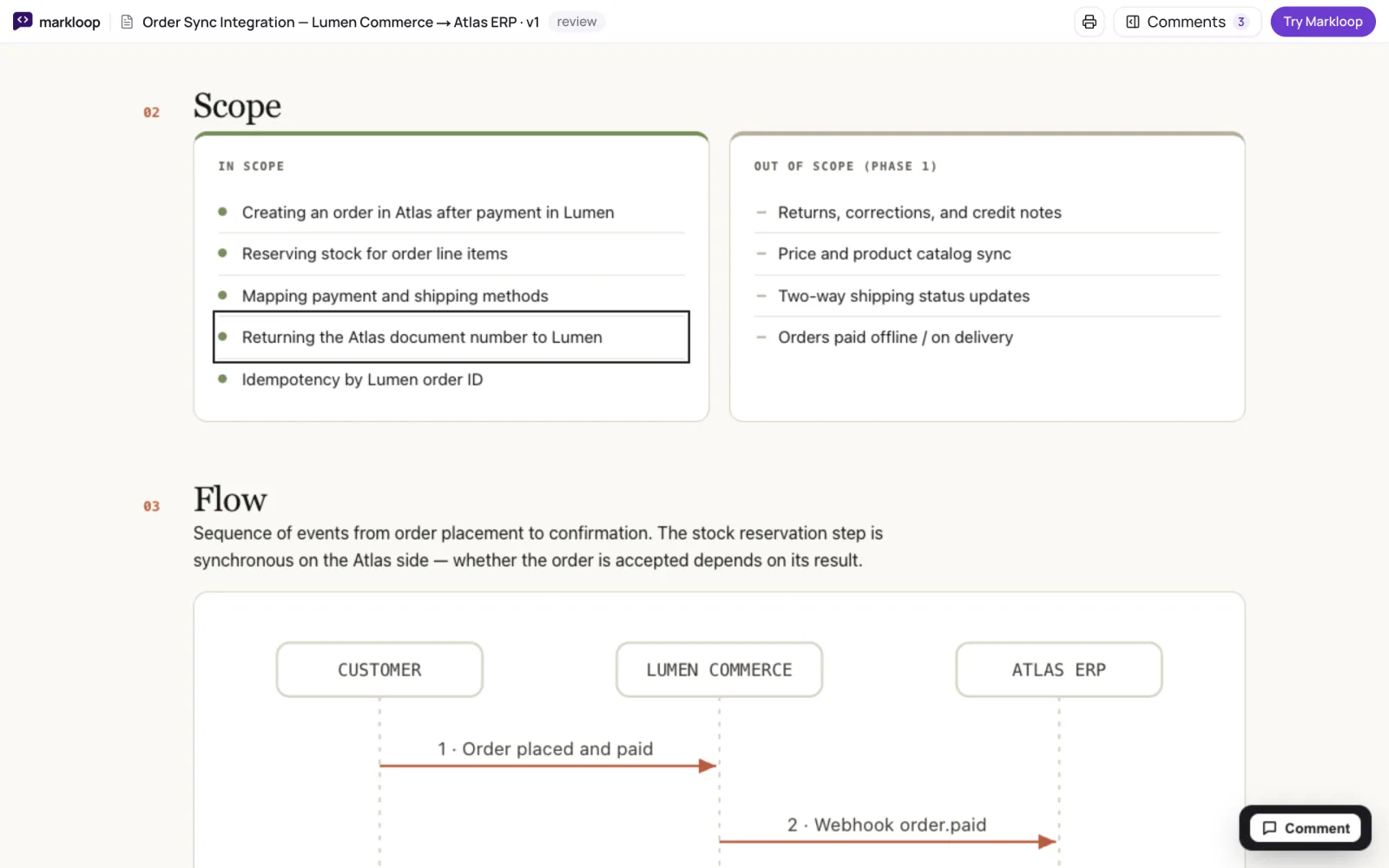The image size is (1389, 868).
Task: Click the LUMEN COMMERCE diagram box
Action: point(719,669)
